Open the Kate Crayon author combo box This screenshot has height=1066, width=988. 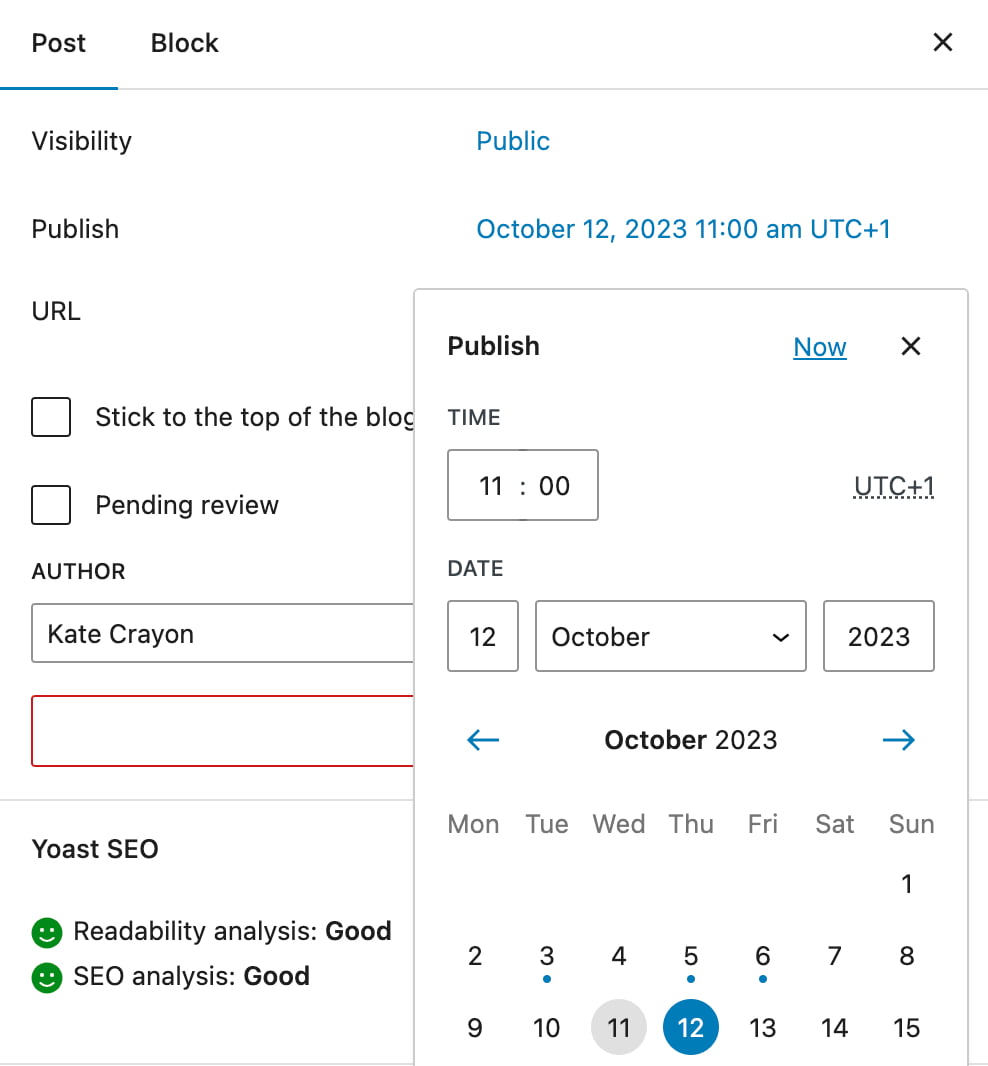pos(222,633)
